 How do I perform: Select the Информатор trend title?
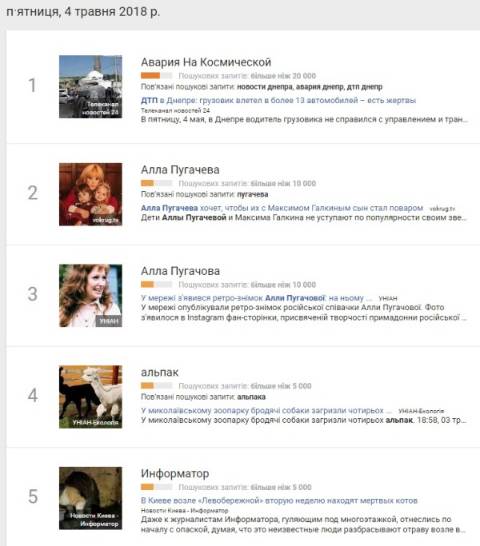[x=175, y=474]
